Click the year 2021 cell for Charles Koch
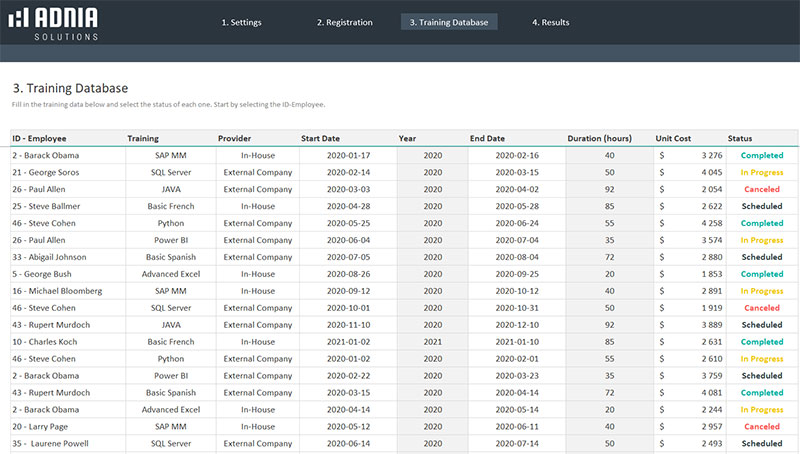 coord(432,342)
